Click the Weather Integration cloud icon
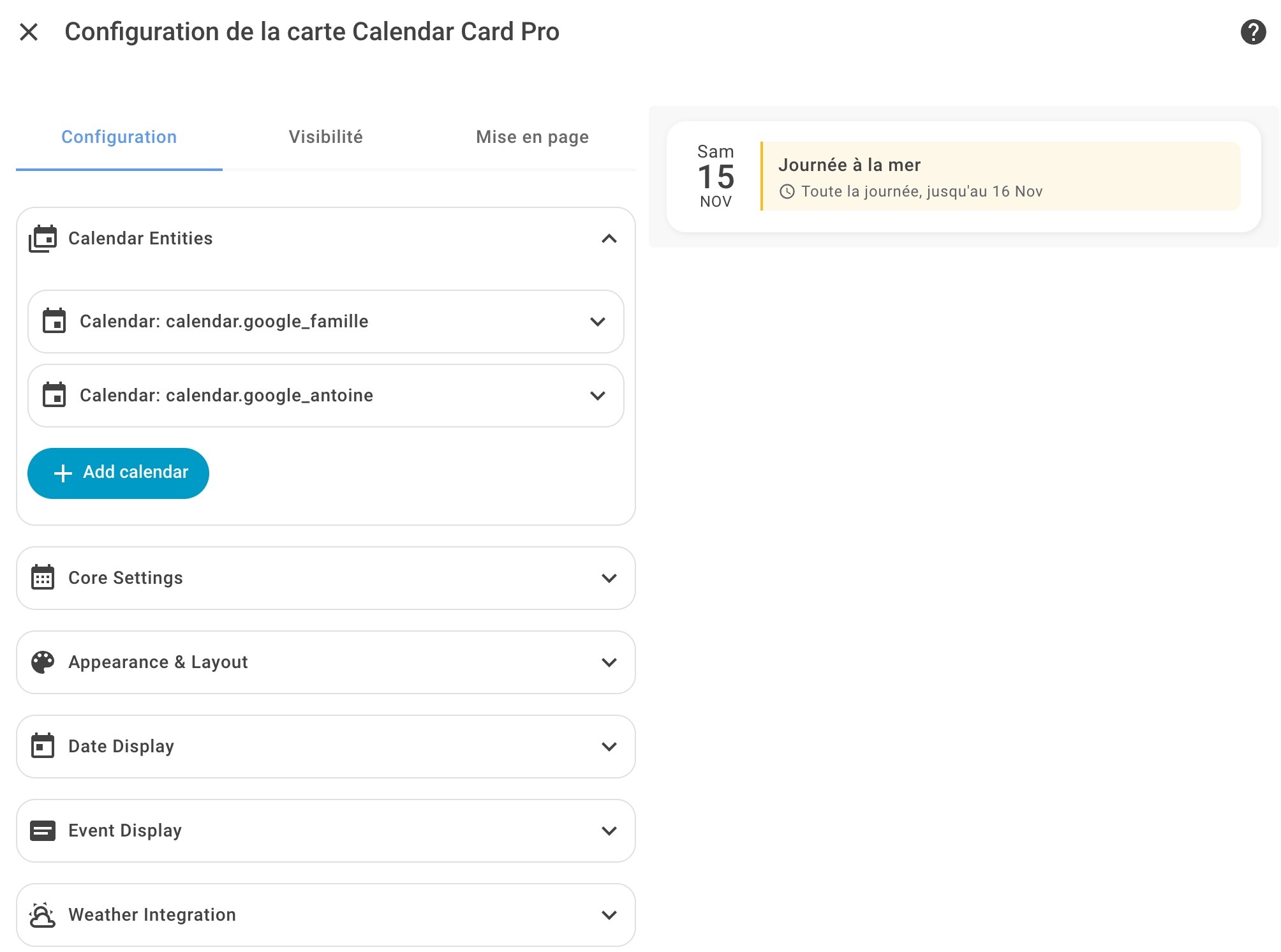Viewport: 1281px width, 952px height. [43, 915]
